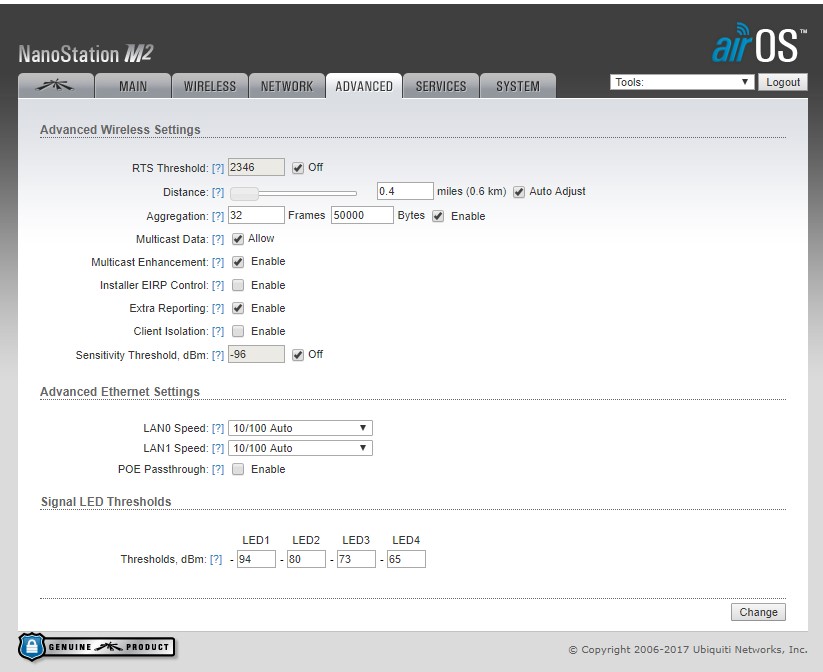Click the Advanced Ethernet Settings heading
This screenshot has height=672, width=823.
point(120,392)
